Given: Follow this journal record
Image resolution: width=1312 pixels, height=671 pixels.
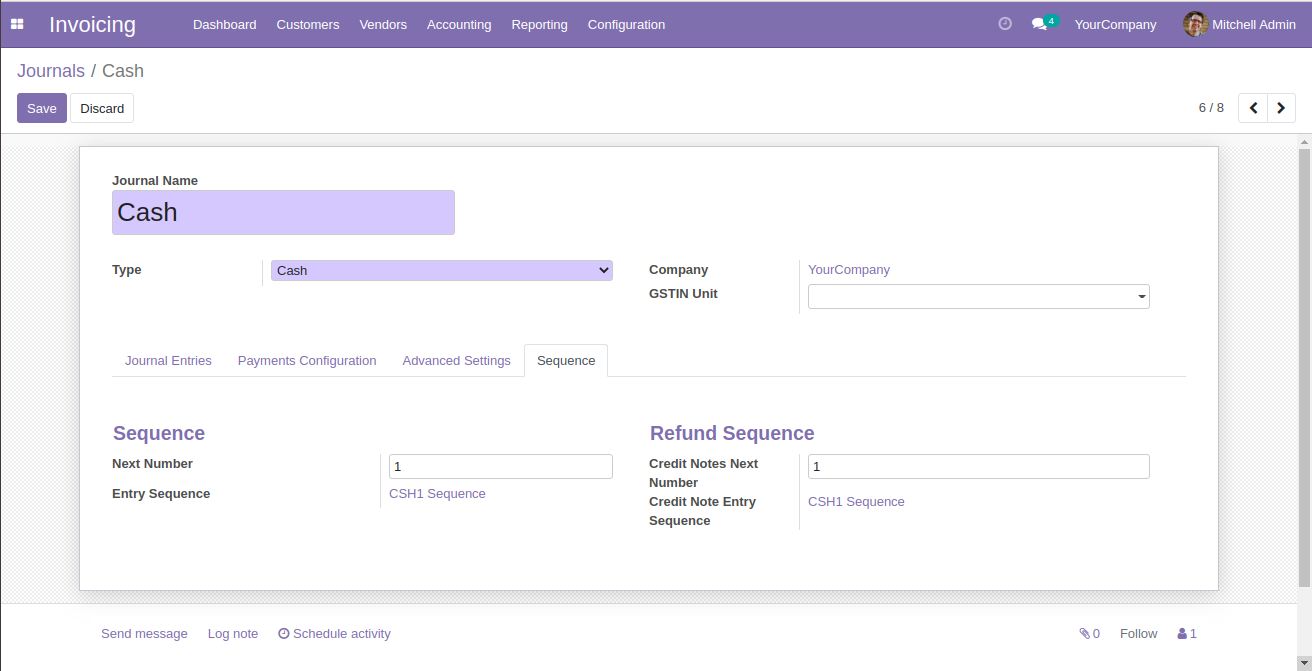Looking at the screenshot, I should 1138,633.
